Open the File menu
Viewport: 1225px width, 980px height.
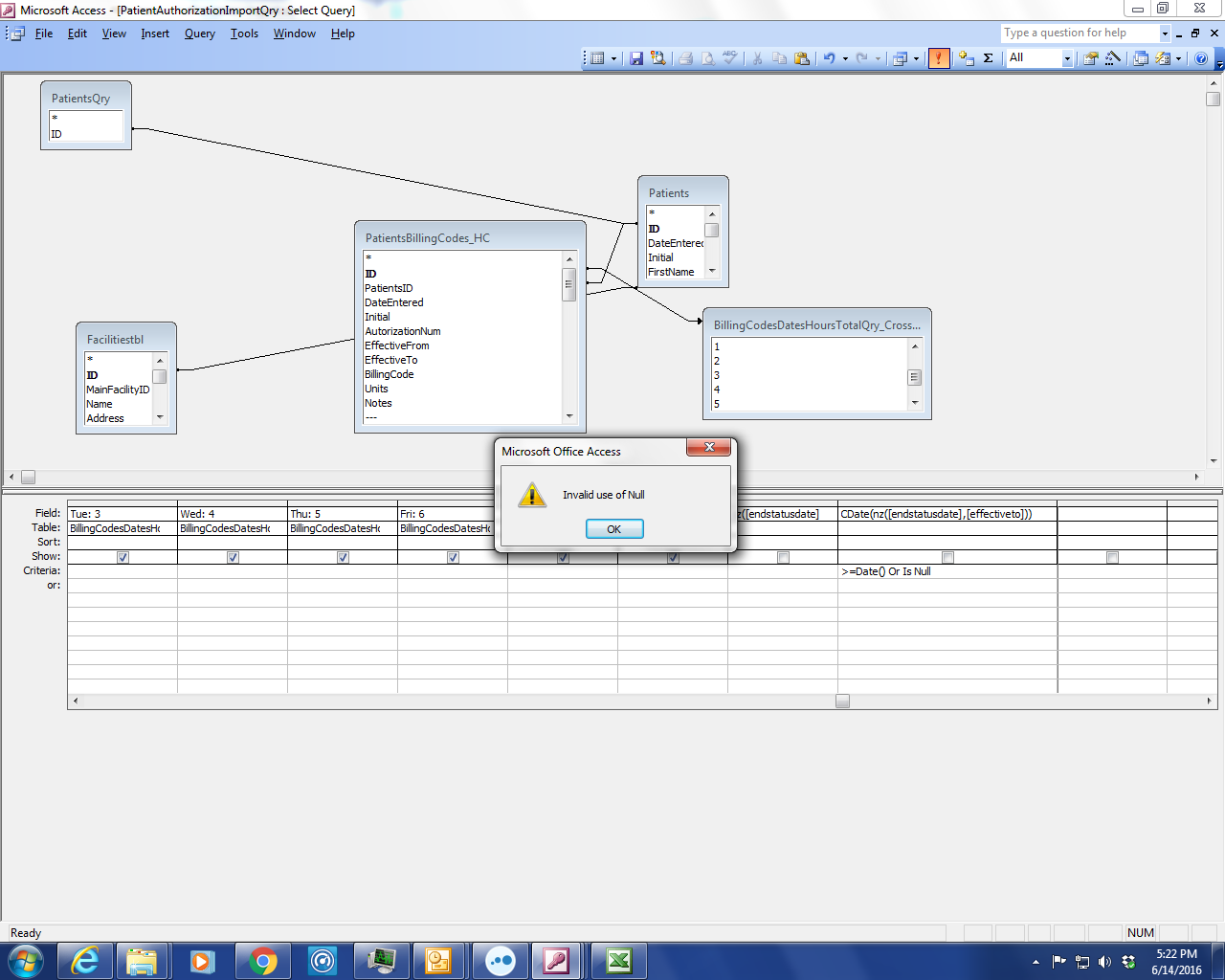[44, 33]
